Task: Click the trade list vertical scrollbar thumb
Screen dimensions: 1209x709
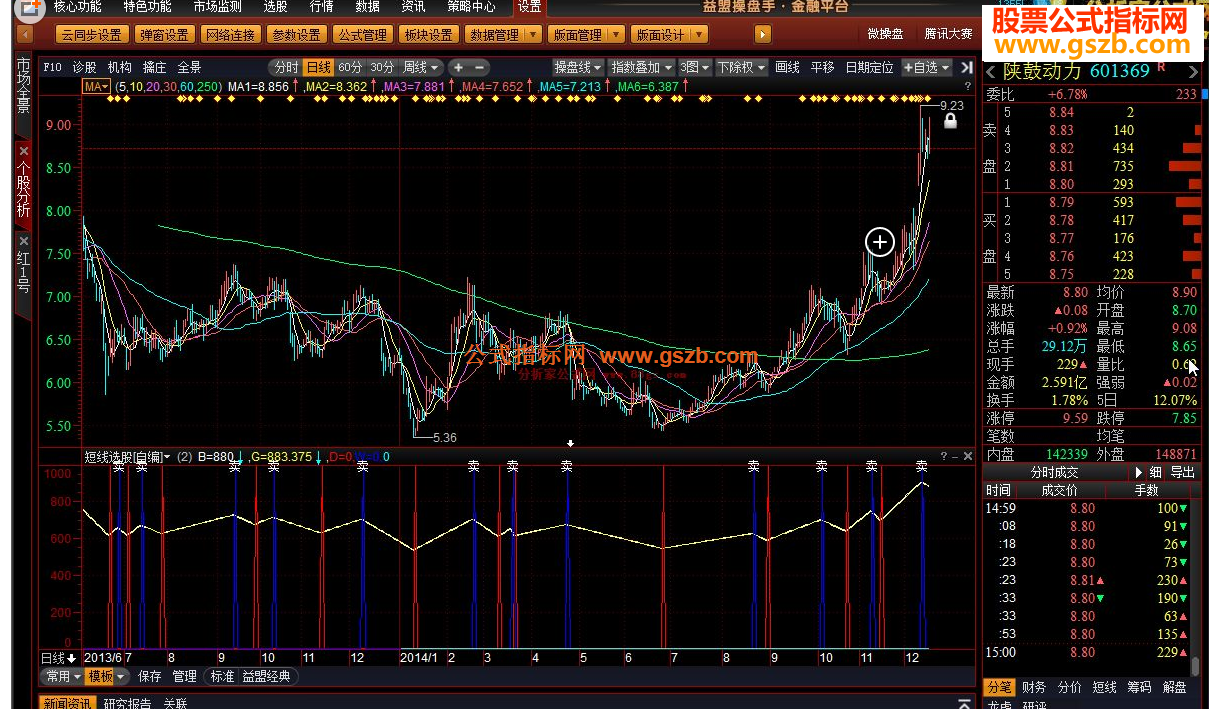Action: click(x=1195, y=666)
